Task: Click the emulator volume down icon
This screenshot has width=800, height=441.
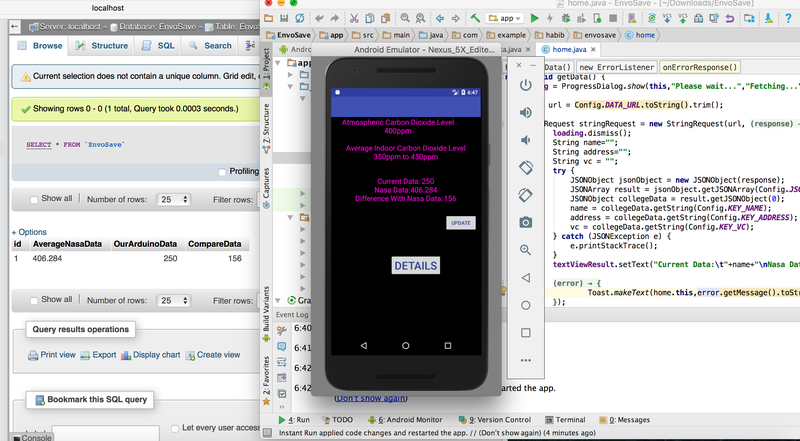Action: pyautogui.click(x=526, y=139)
